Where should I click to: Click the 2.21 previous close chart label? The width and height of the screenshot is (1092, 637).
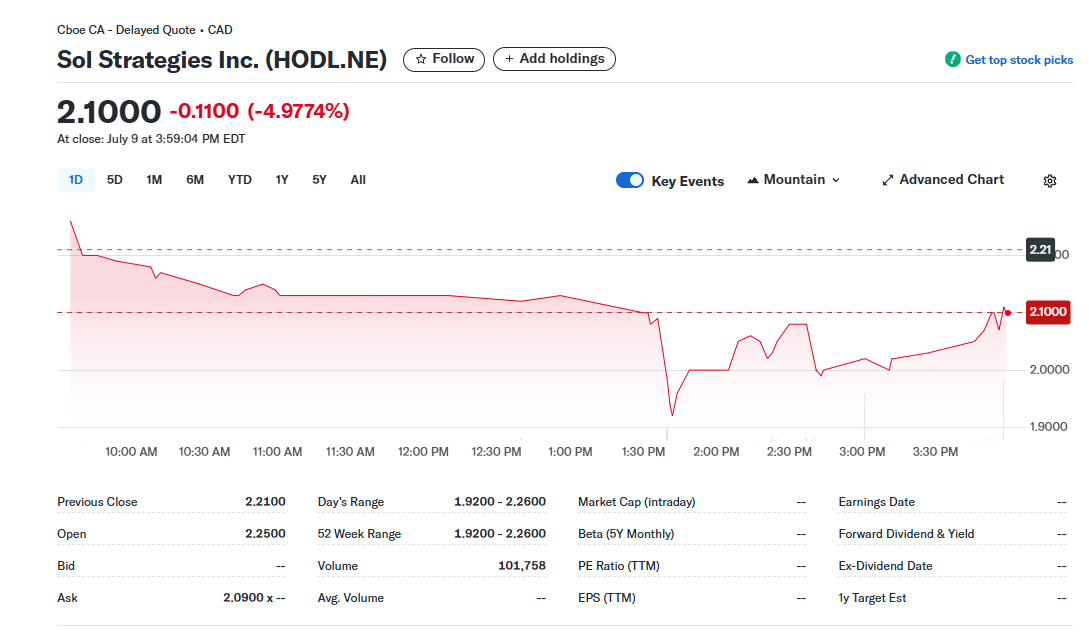click(x=1040, y=249)
